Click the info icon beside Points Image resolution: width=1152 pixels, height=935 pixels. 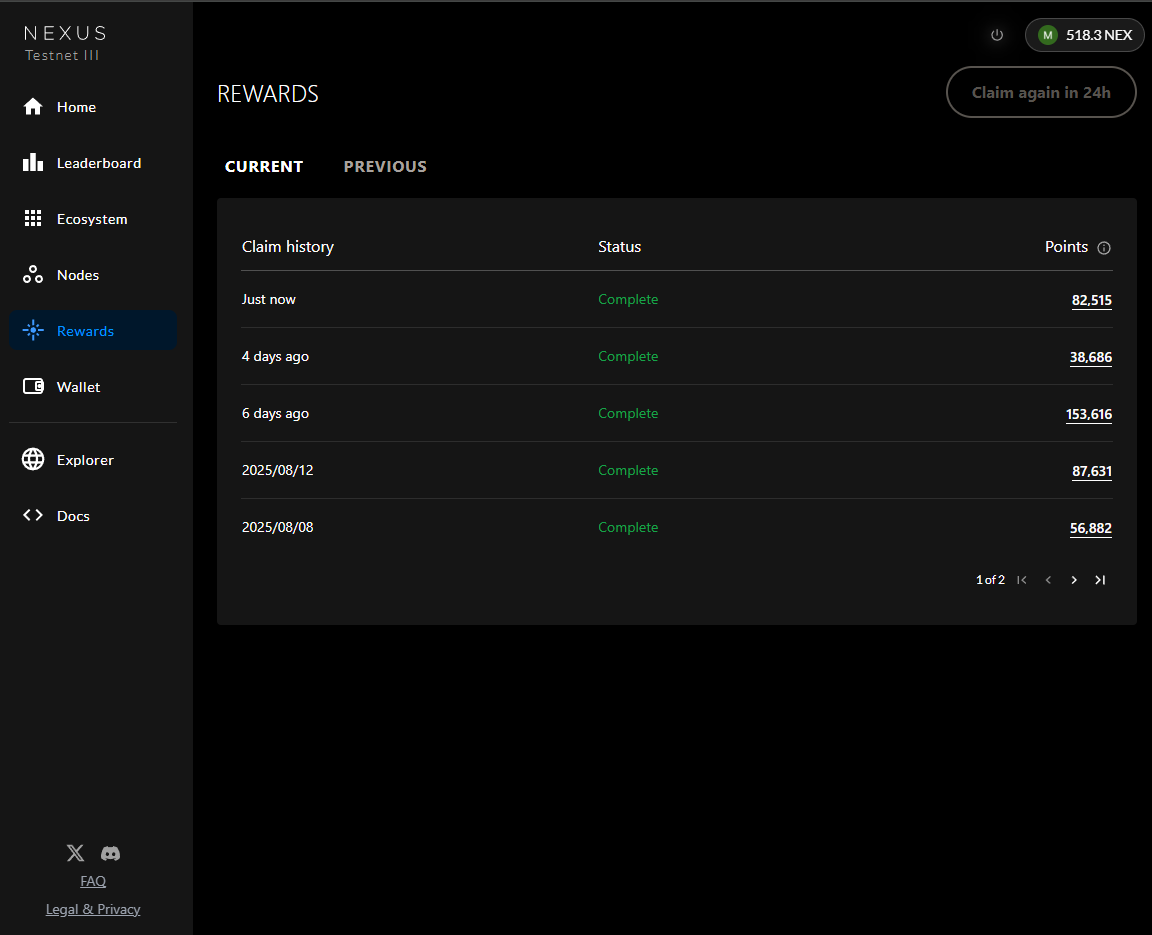point(1104,248)
